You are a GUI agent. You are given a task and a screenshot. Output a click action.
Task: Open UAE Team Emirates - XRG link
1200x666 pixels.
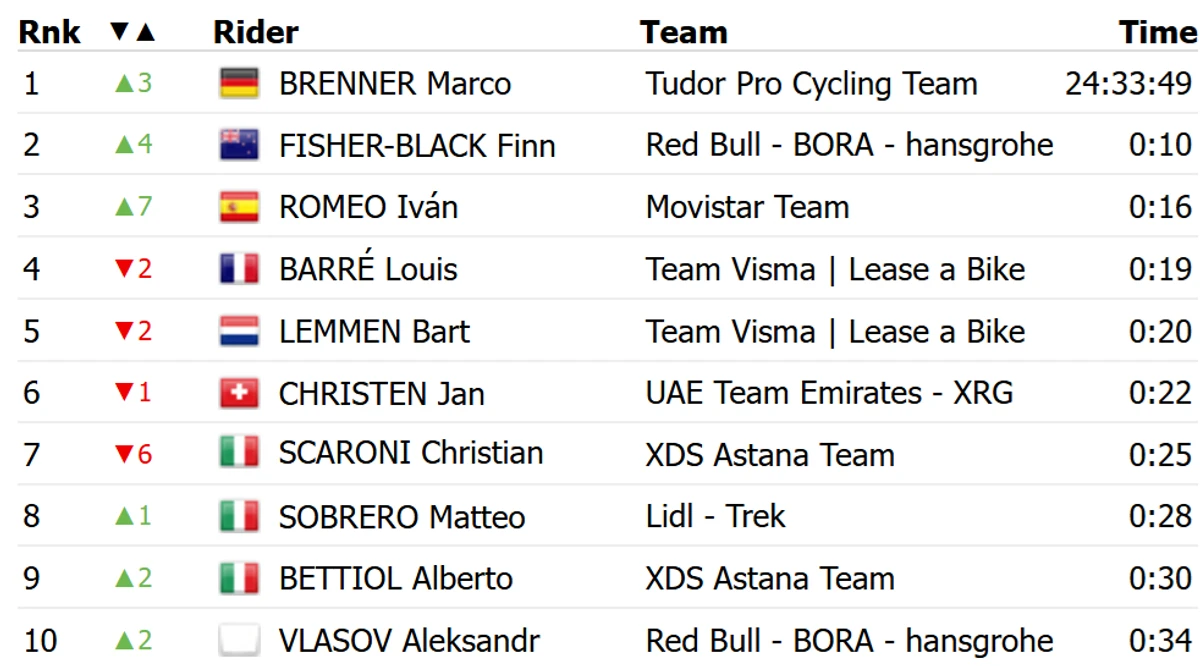coord(830,393)
